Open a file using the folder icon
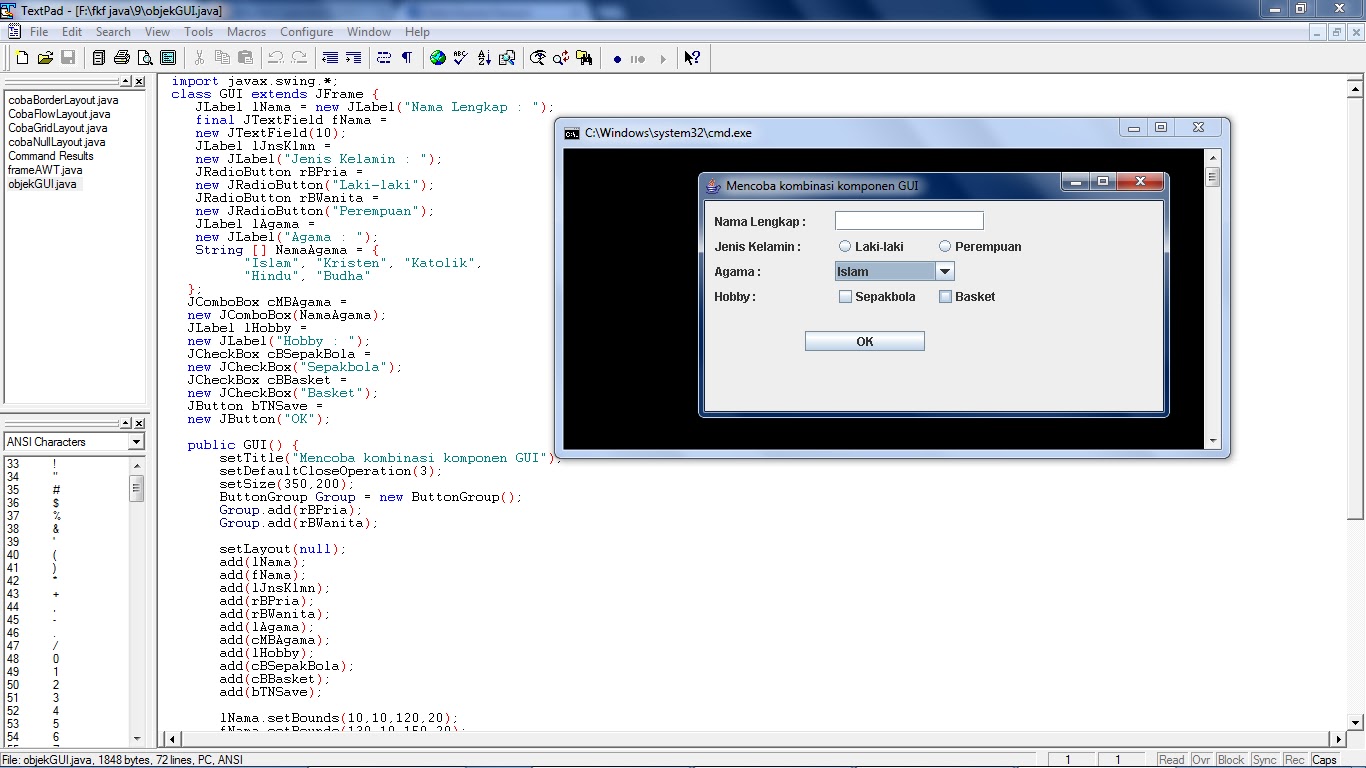Image resolution: width=1366 pixels, height=768 pixels. (x=45, y=58)
